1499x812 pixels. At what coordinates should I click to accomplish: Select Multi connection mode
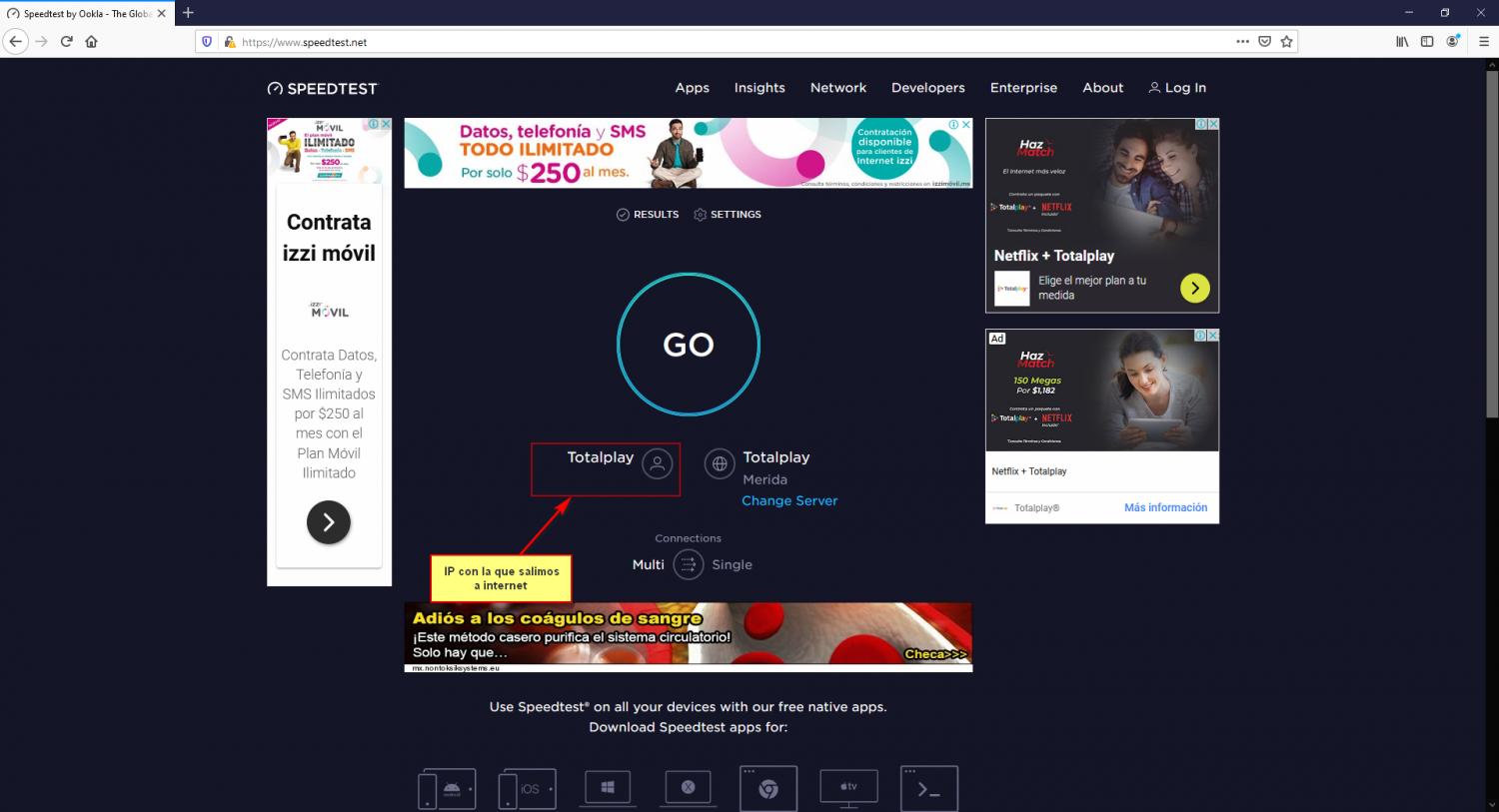(648, 565)
